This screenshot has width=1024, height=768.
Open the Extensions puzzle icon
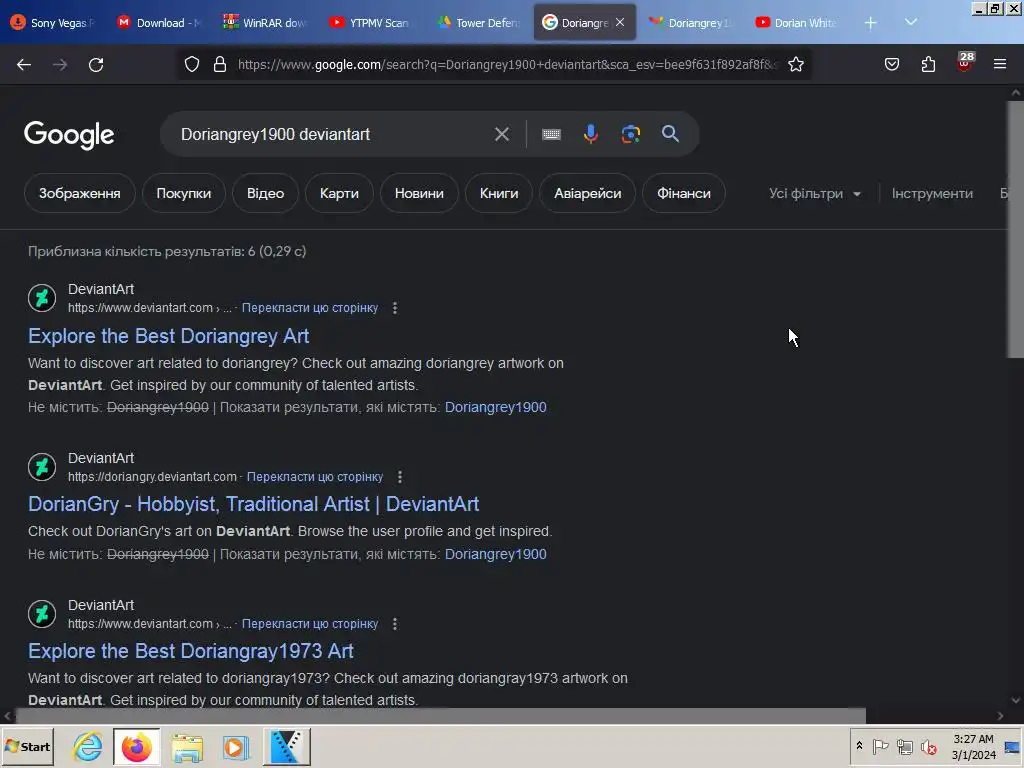928,64
